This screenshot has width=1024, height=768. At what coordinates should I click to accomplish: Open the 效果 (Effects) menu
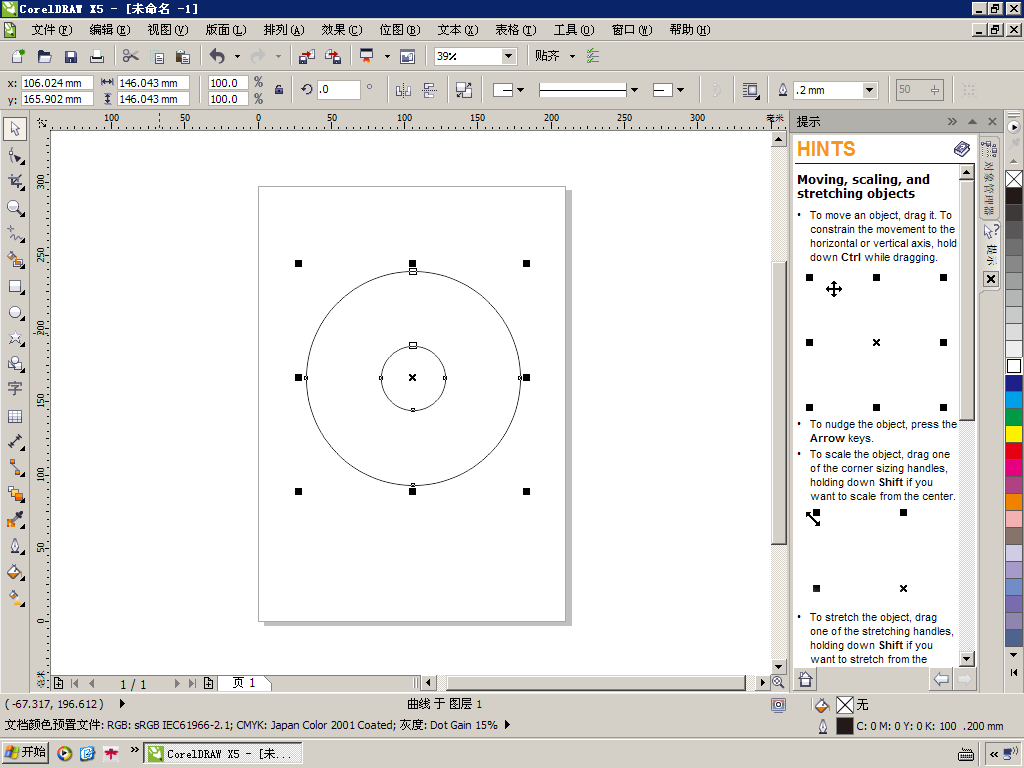point(341,30)
